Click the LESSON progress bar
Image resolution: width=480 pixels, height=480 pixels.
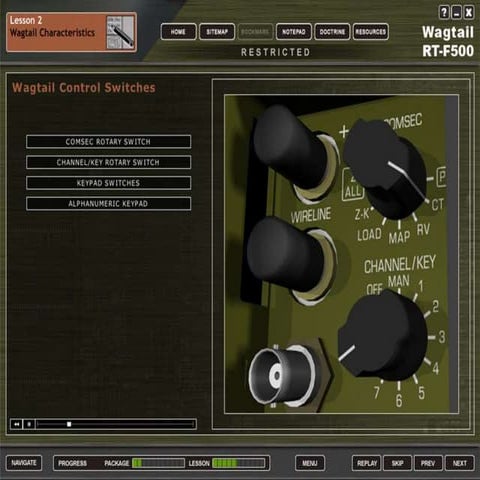tap(239, 463)
